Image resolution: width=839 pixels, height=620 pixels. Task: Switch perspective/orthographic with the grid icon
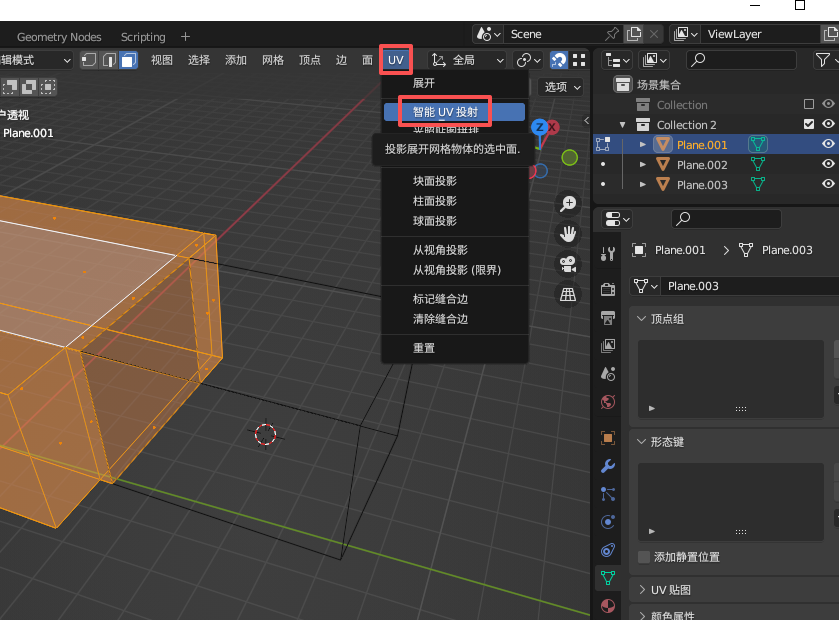tap(568, 294)
